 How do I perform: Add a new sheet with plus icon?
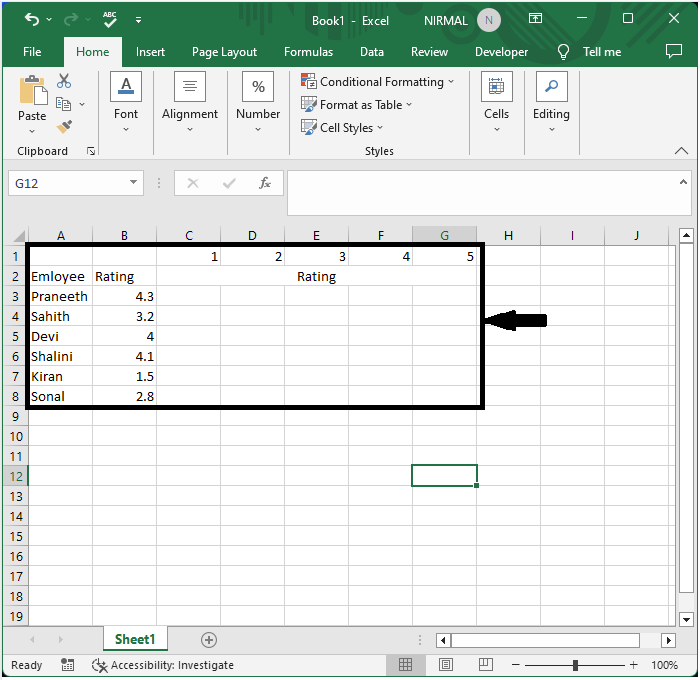coord(208,640)
